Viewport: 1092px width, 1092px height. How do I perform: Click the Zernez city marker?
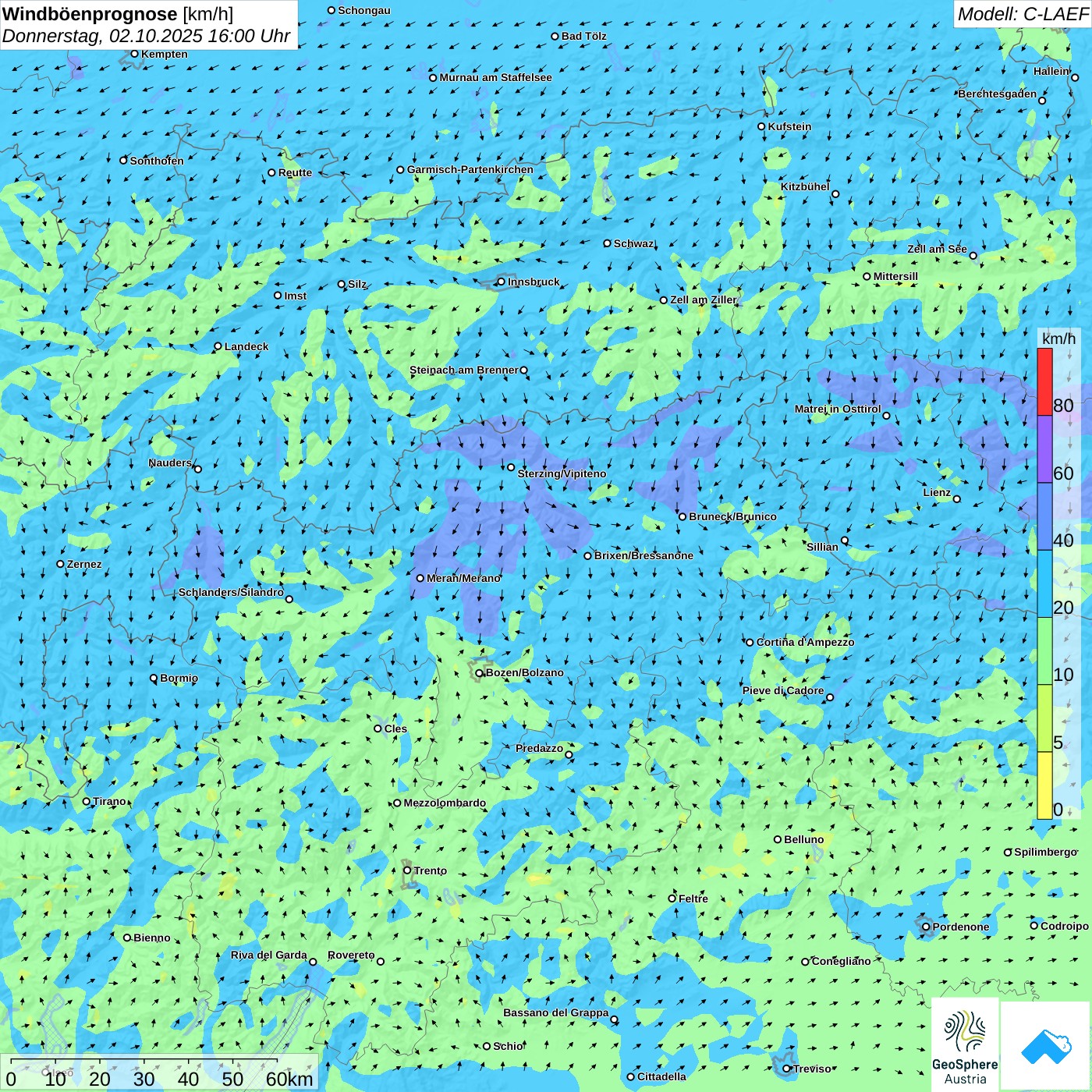pos(60,564)
